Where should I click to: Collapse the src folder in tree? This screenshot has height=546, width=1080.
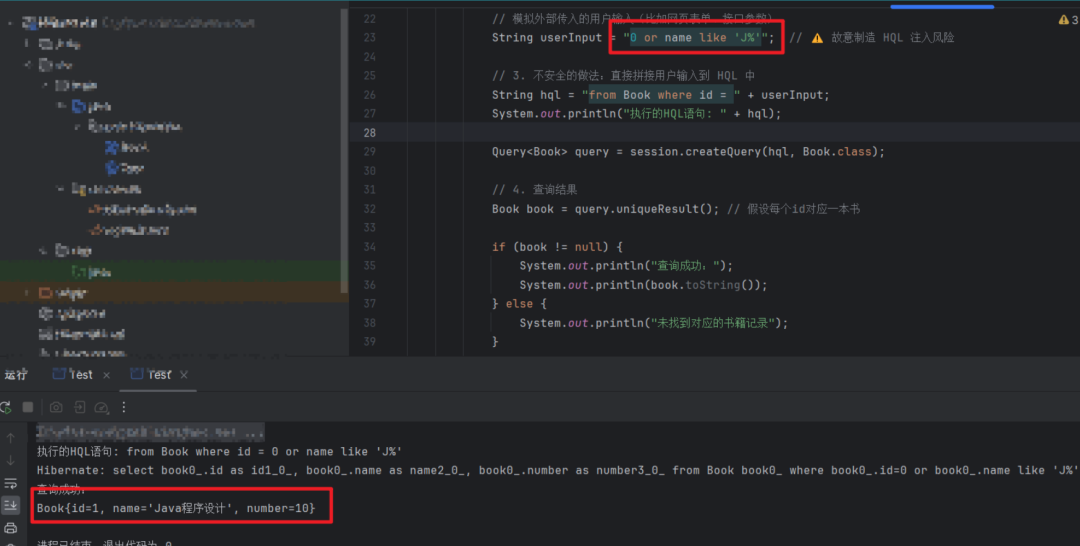[x=28, y=65]
